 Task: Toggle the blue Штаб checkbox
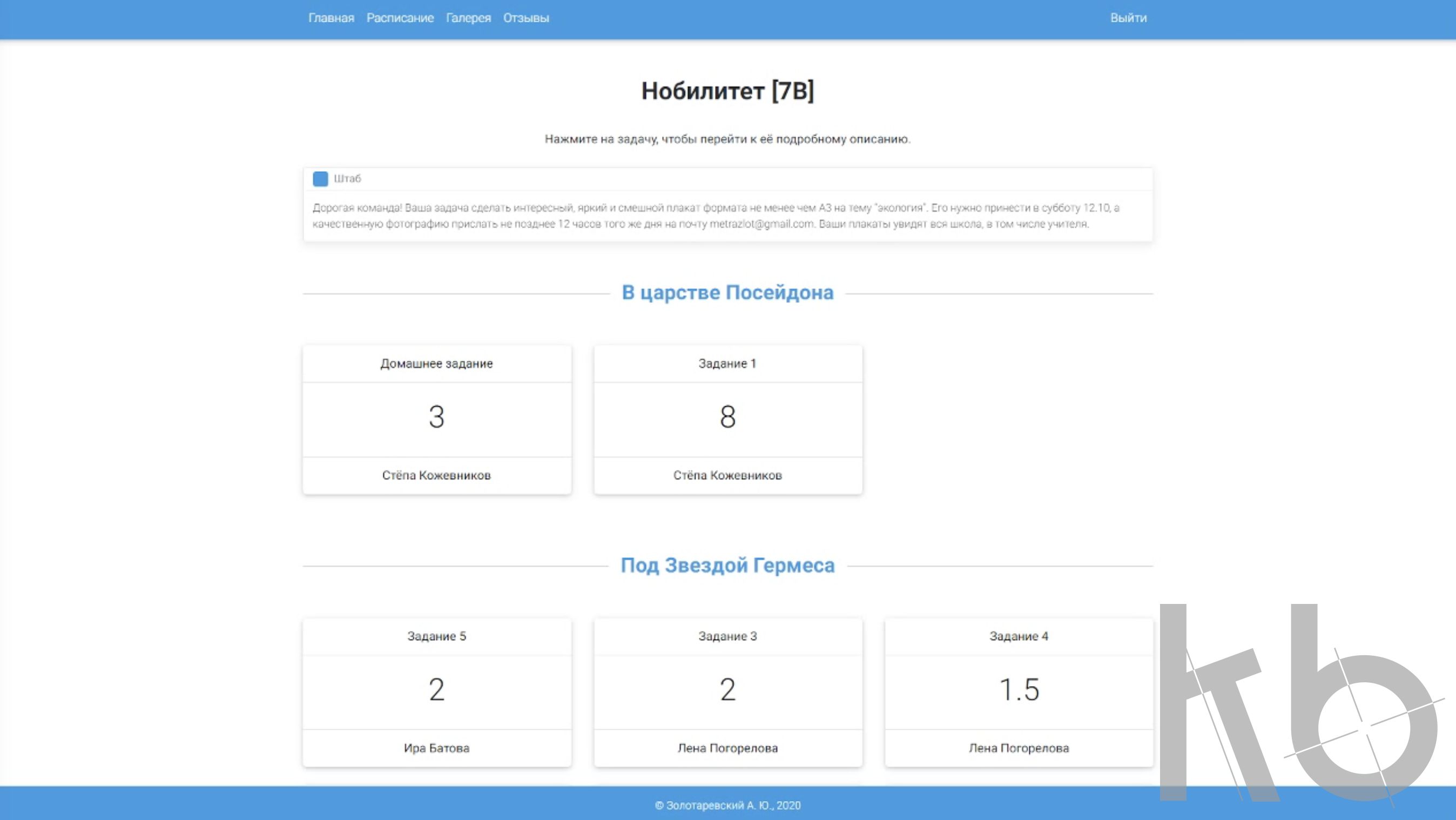click(x=320, y=179)
